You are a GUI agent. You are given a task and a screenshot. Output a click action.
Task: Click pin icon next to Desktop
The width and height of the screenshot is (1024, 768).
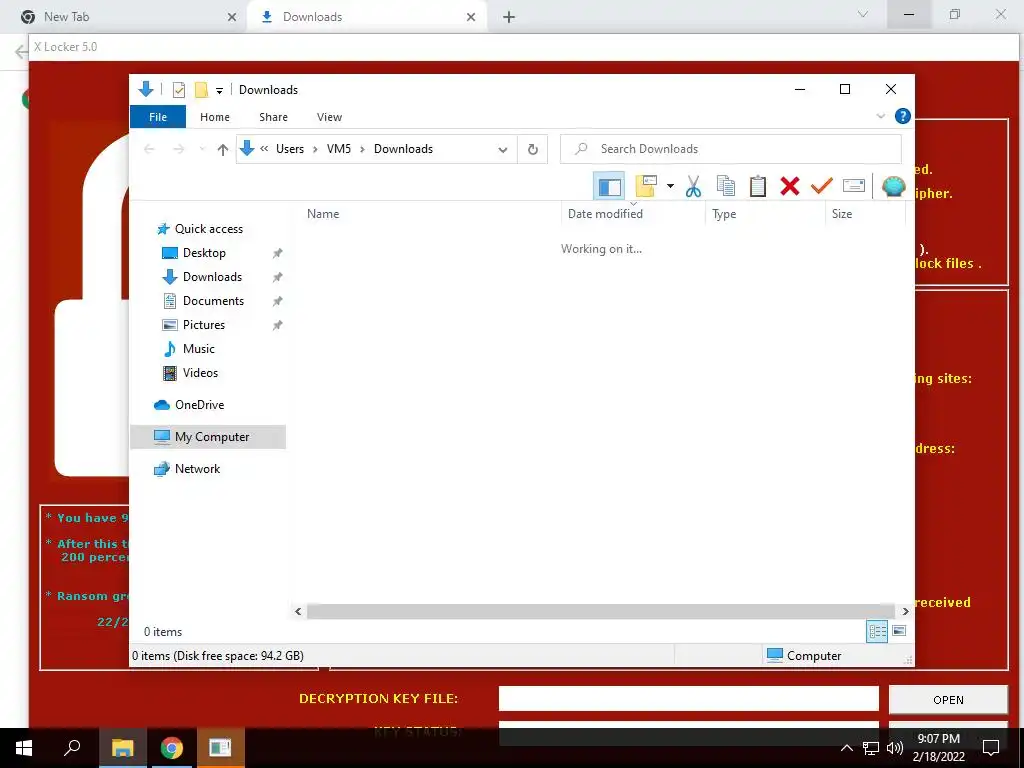click(x=278, y=253)
